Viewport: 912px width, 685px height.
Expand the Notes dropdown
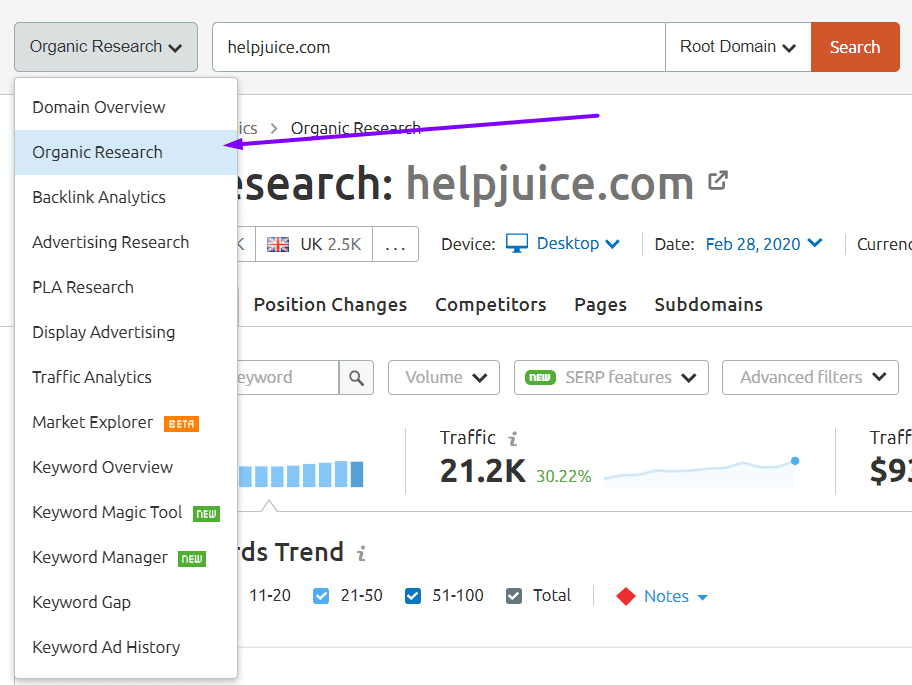(x=675, y=597)
